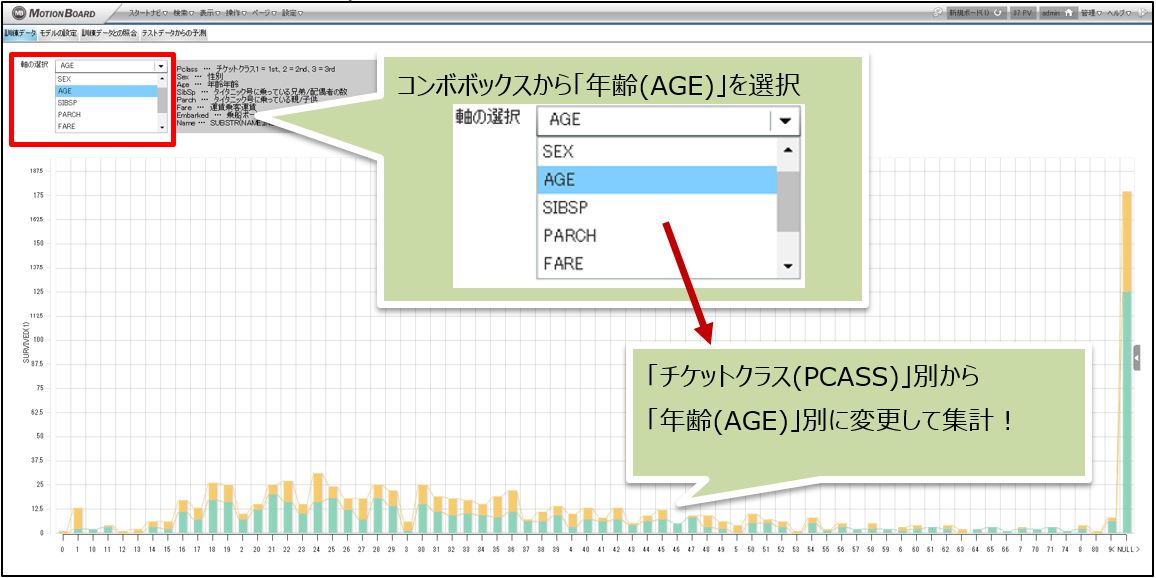
Task: Click the share icon left of 新規ボード
Action: [x=937, y=13]
